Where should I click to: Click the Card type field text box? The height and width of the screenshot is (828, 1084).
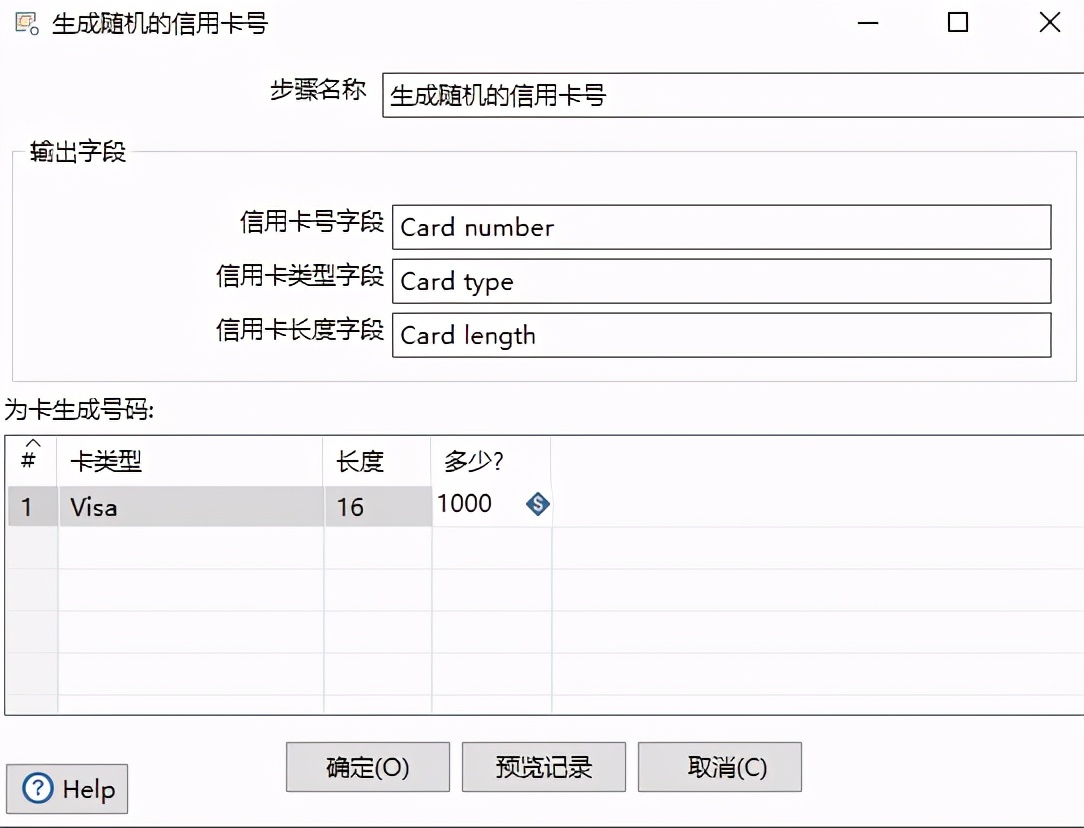(720, 281)
